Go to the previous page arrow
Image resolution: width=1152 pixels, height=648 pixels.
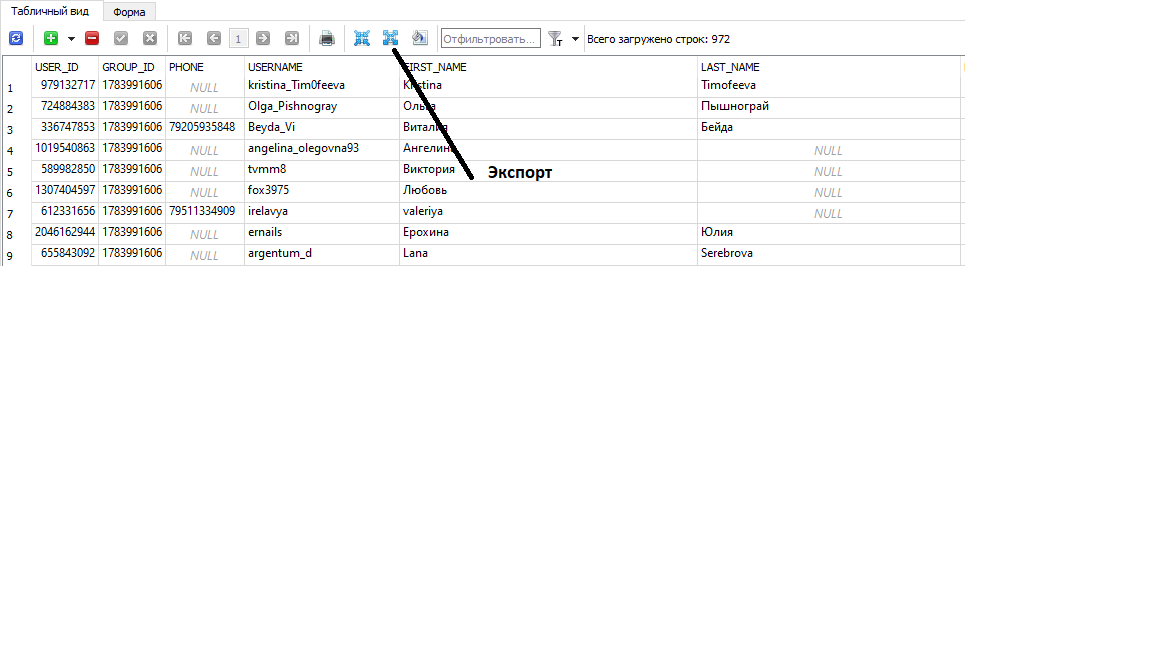tap(213, 38)
